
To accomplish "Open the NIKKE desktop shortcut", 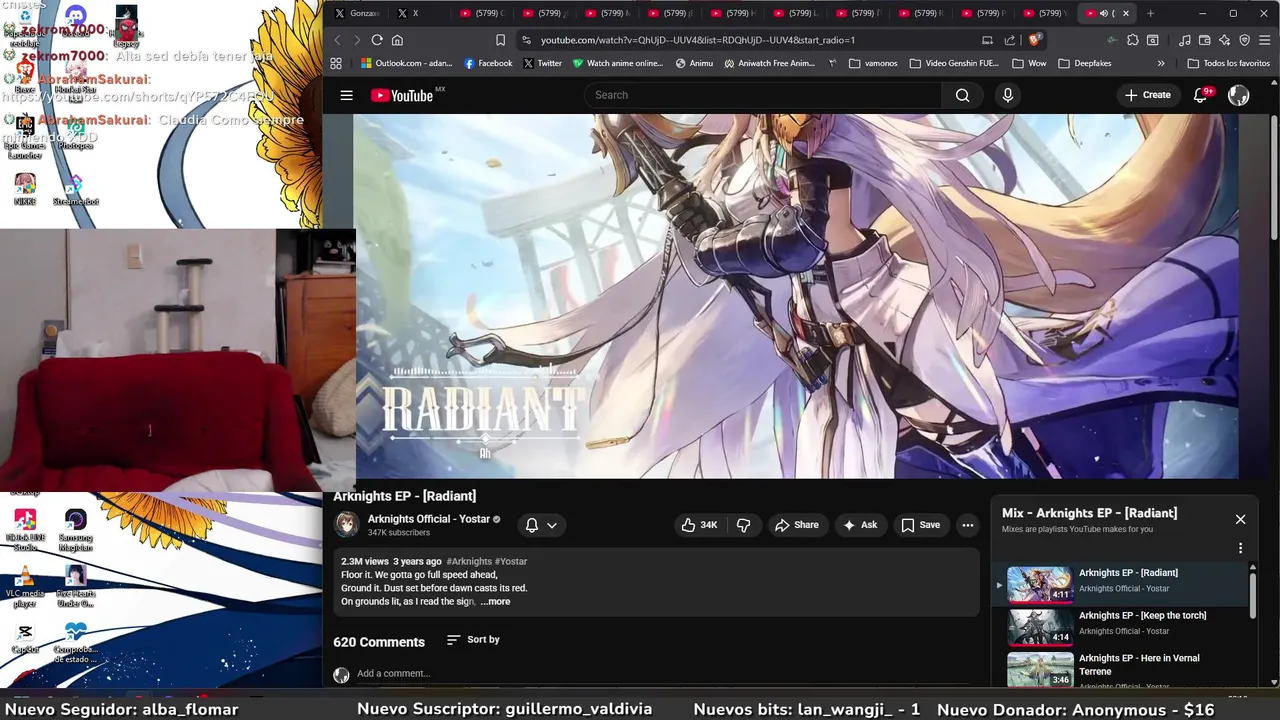I will point(25,189).
